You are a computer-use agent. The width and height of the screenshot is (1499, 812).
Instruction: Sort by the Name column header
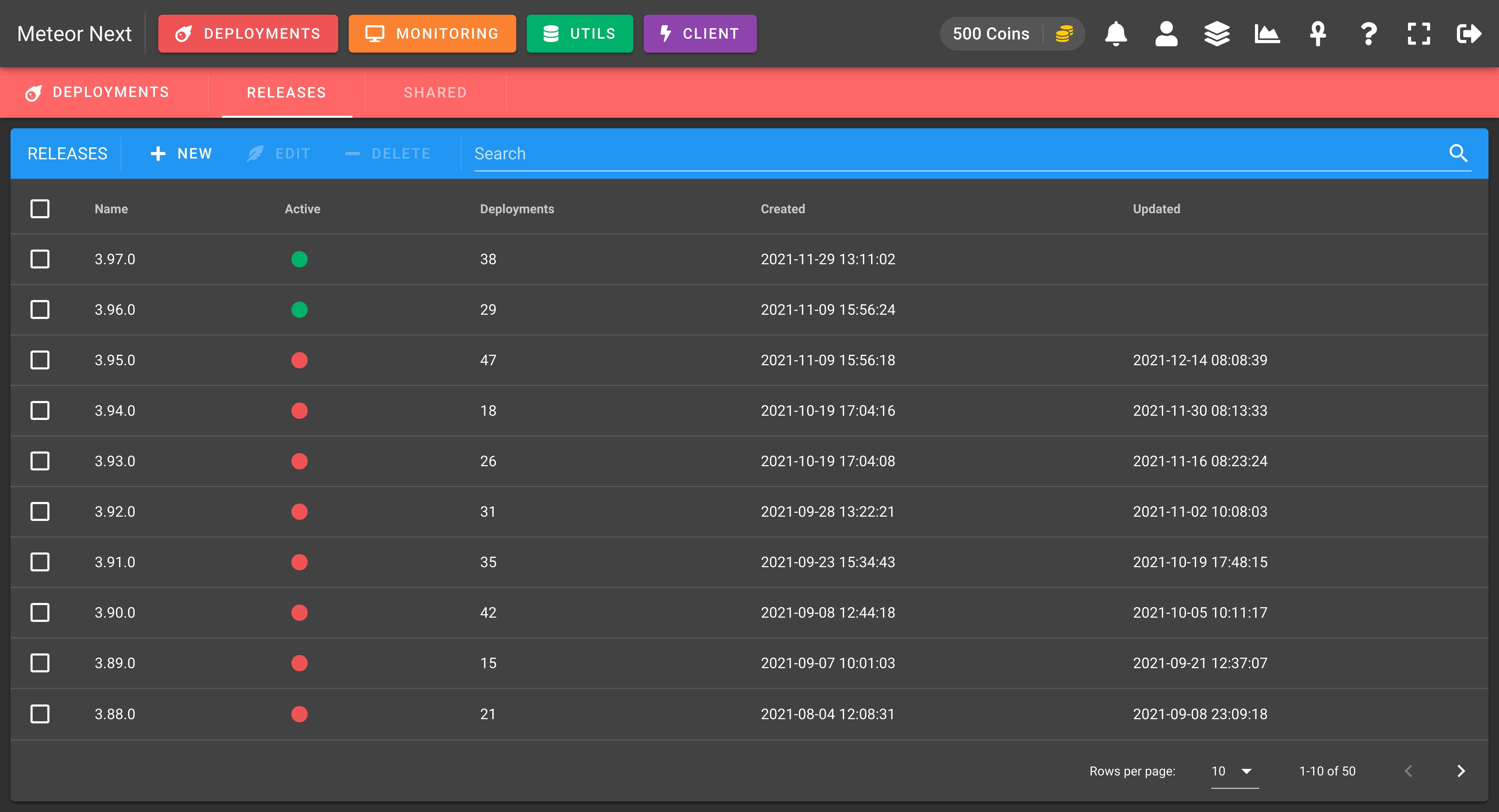tap(111, 209)
